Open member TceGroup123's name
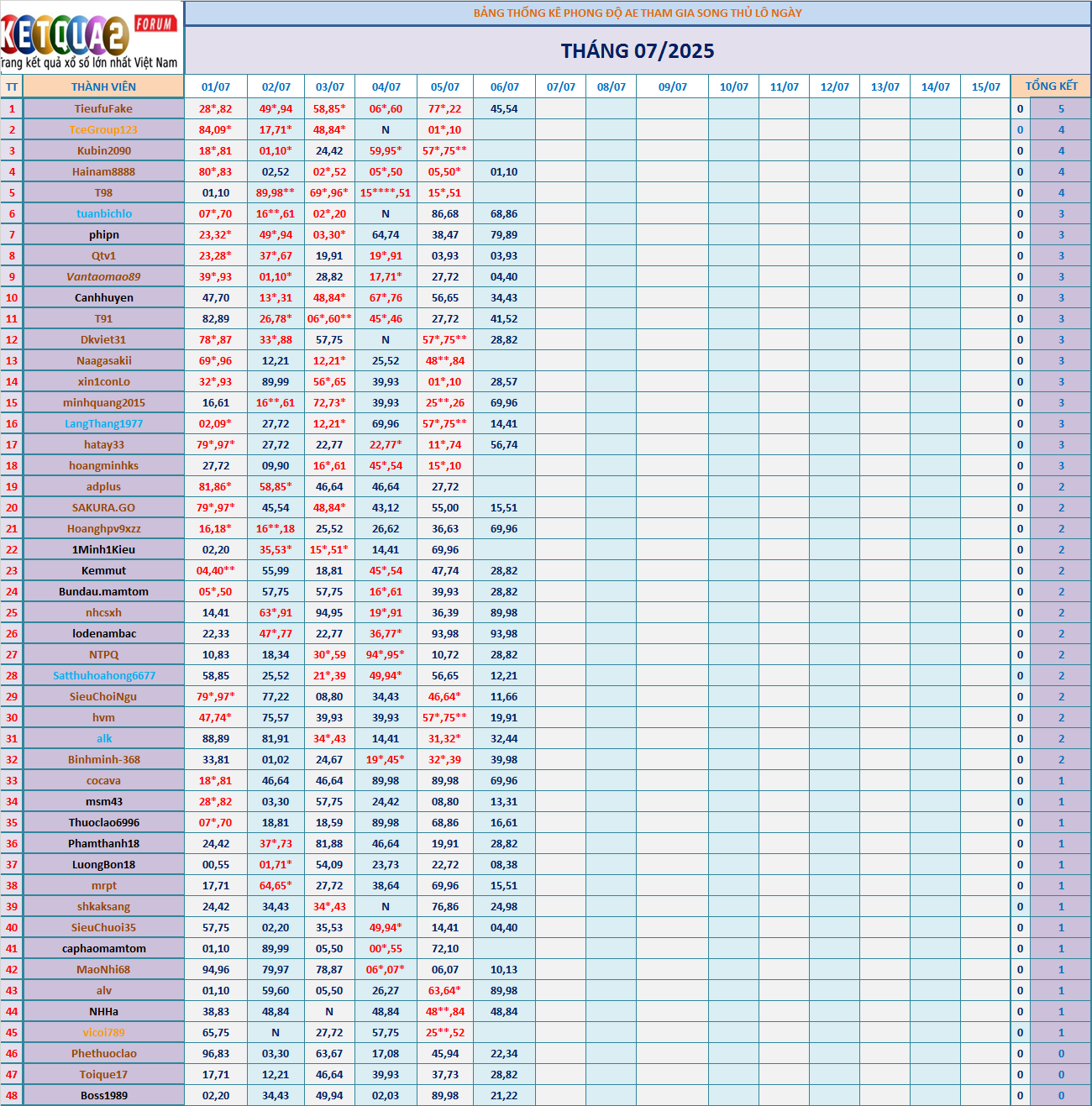Image resolution: width=1092 pixels, height=1106 pixels. tap(103, 129)
